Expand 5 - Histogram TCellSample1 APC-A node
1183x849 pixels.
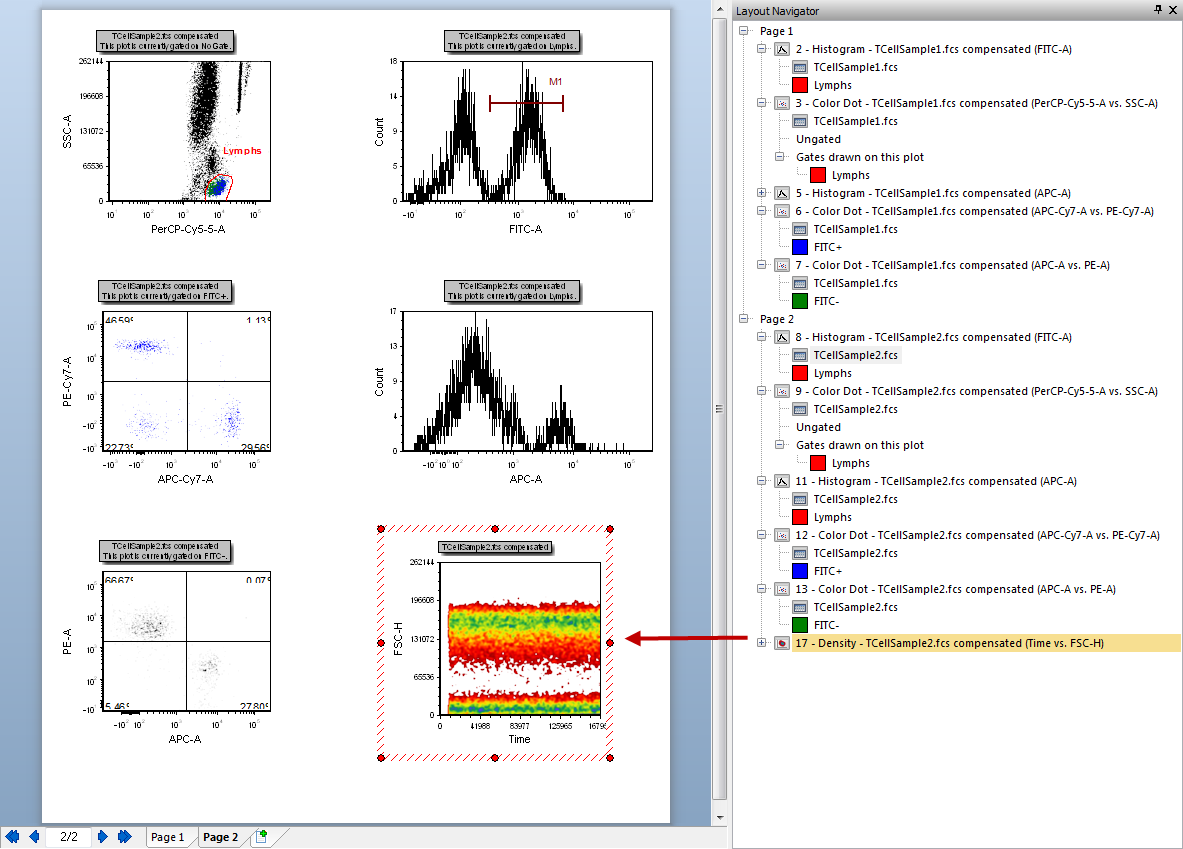(x=763, y=193)
